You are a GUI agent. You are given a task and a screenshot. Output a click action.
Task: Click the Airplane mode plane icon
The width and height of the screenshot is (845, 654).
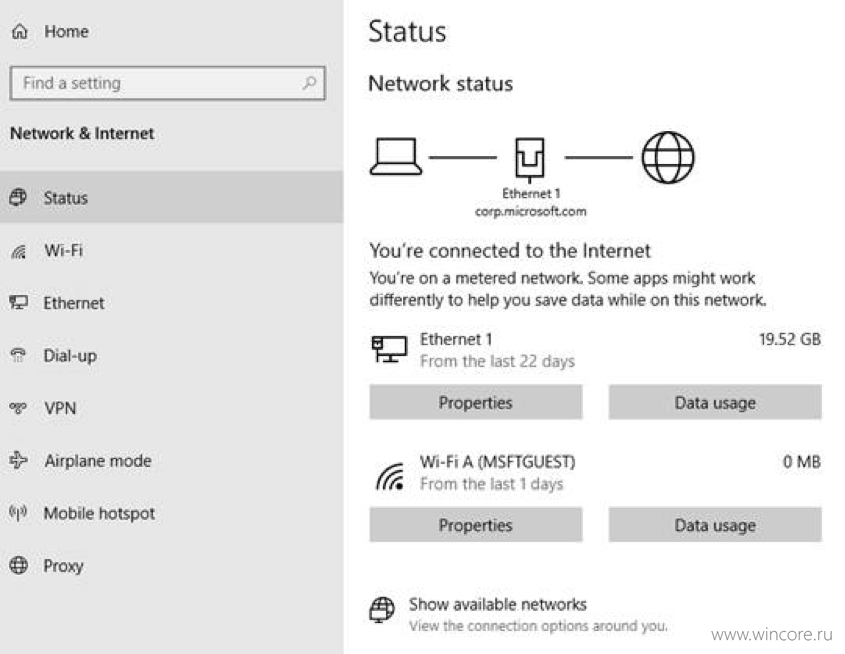(x=18, y=460)
